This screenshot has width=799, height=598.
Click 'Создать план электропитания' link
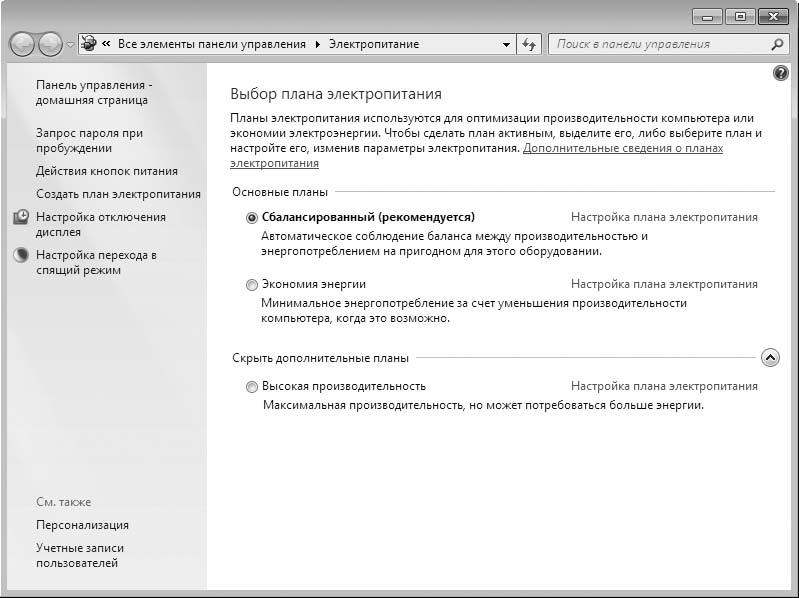pyautogui.click(x=118, y=194)
